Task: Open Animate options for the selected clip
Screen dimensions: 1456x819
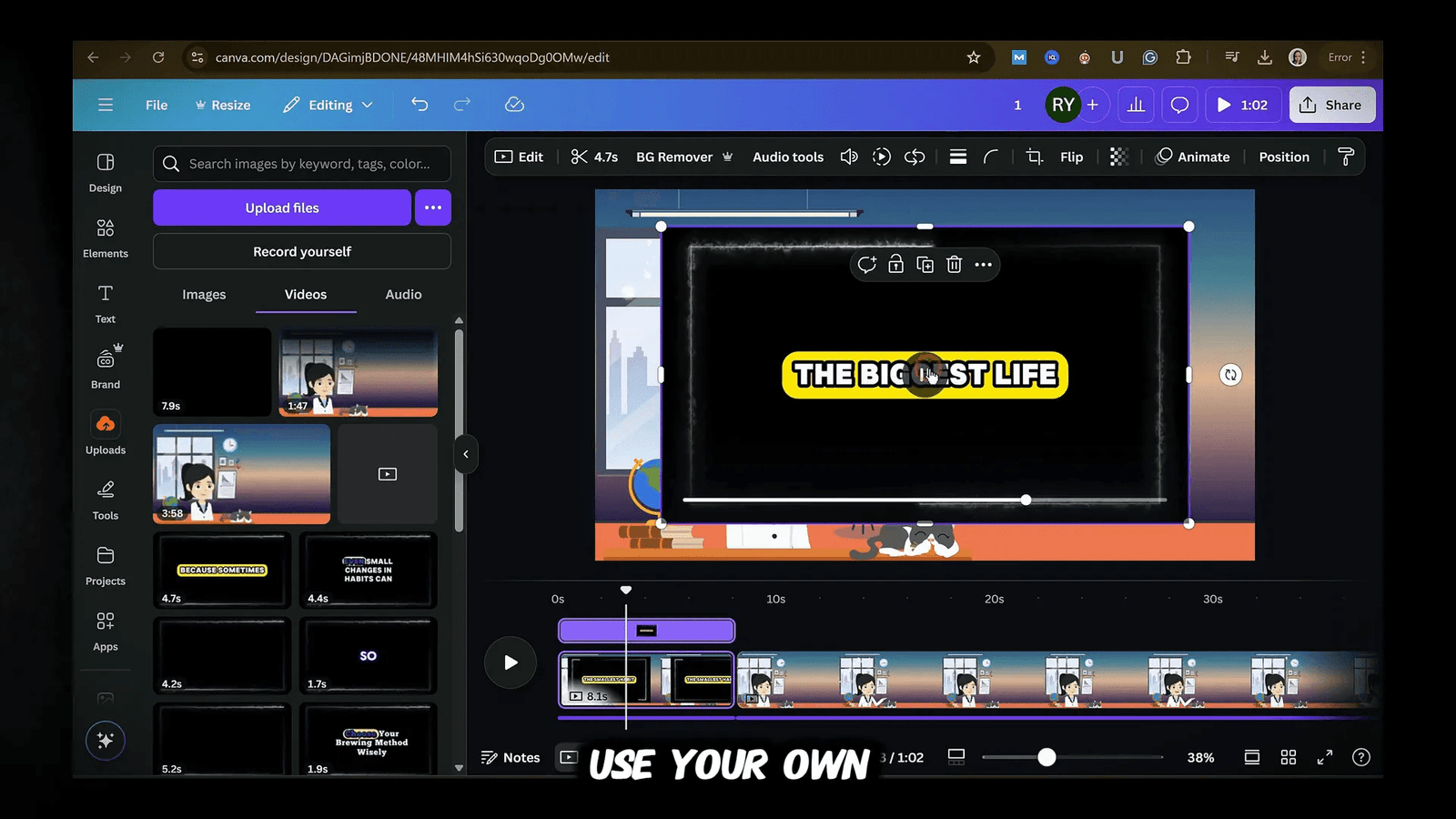Action: (1193, 157)
